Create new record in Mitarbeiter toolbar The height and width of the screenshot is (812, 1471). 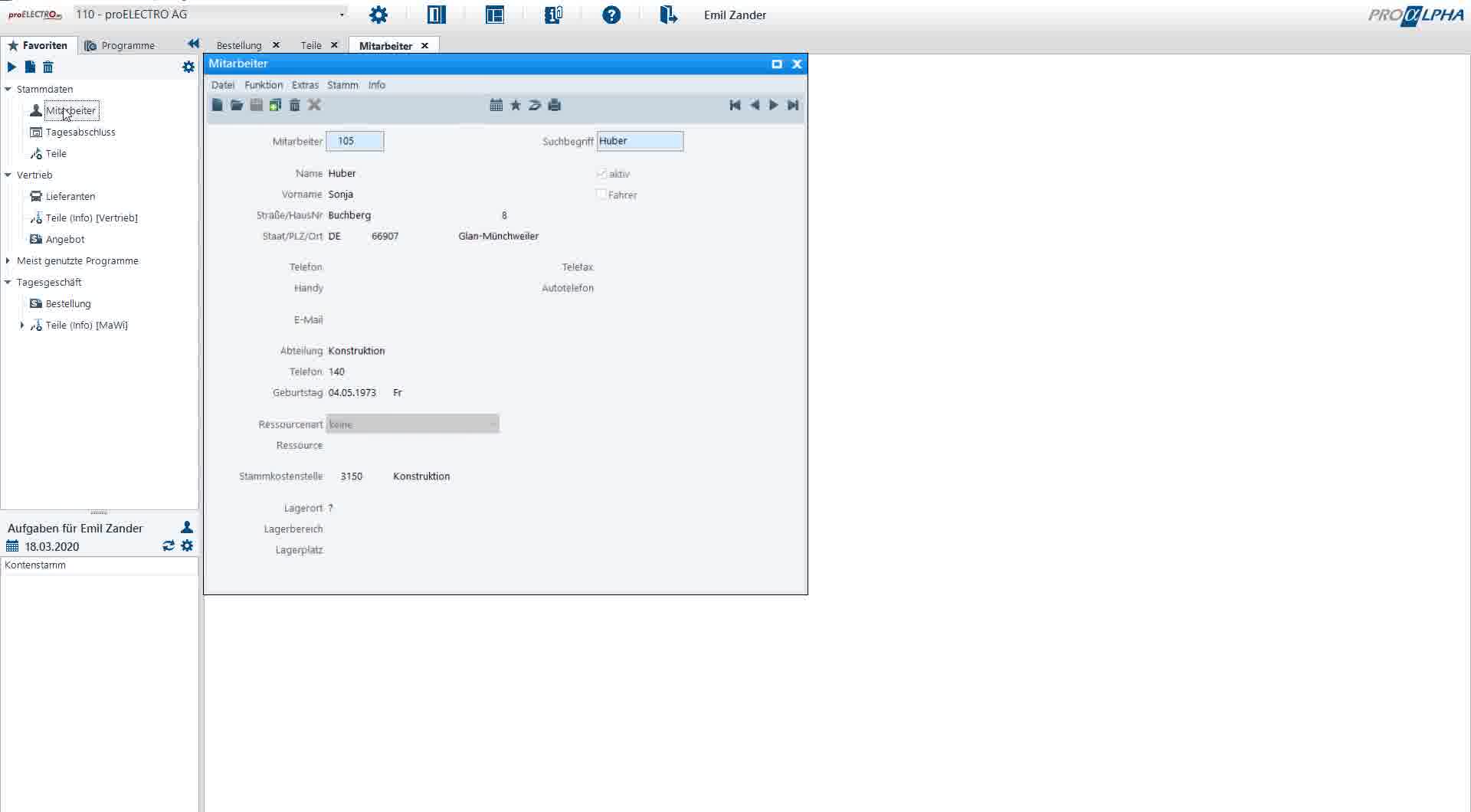[218, 105]
